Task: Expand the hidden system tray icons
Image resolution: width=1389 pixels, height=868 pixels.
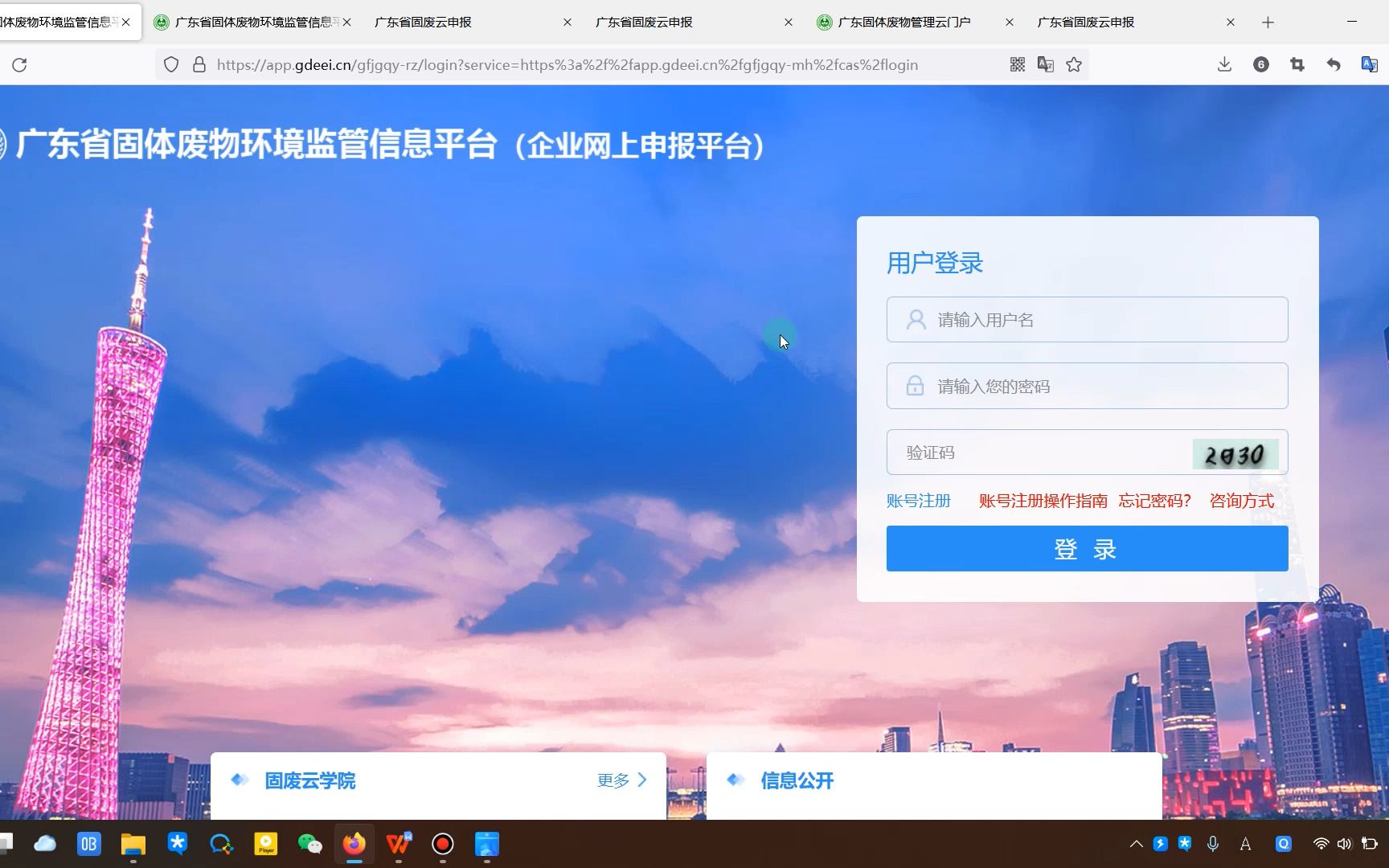Action: click(1136, 844)
